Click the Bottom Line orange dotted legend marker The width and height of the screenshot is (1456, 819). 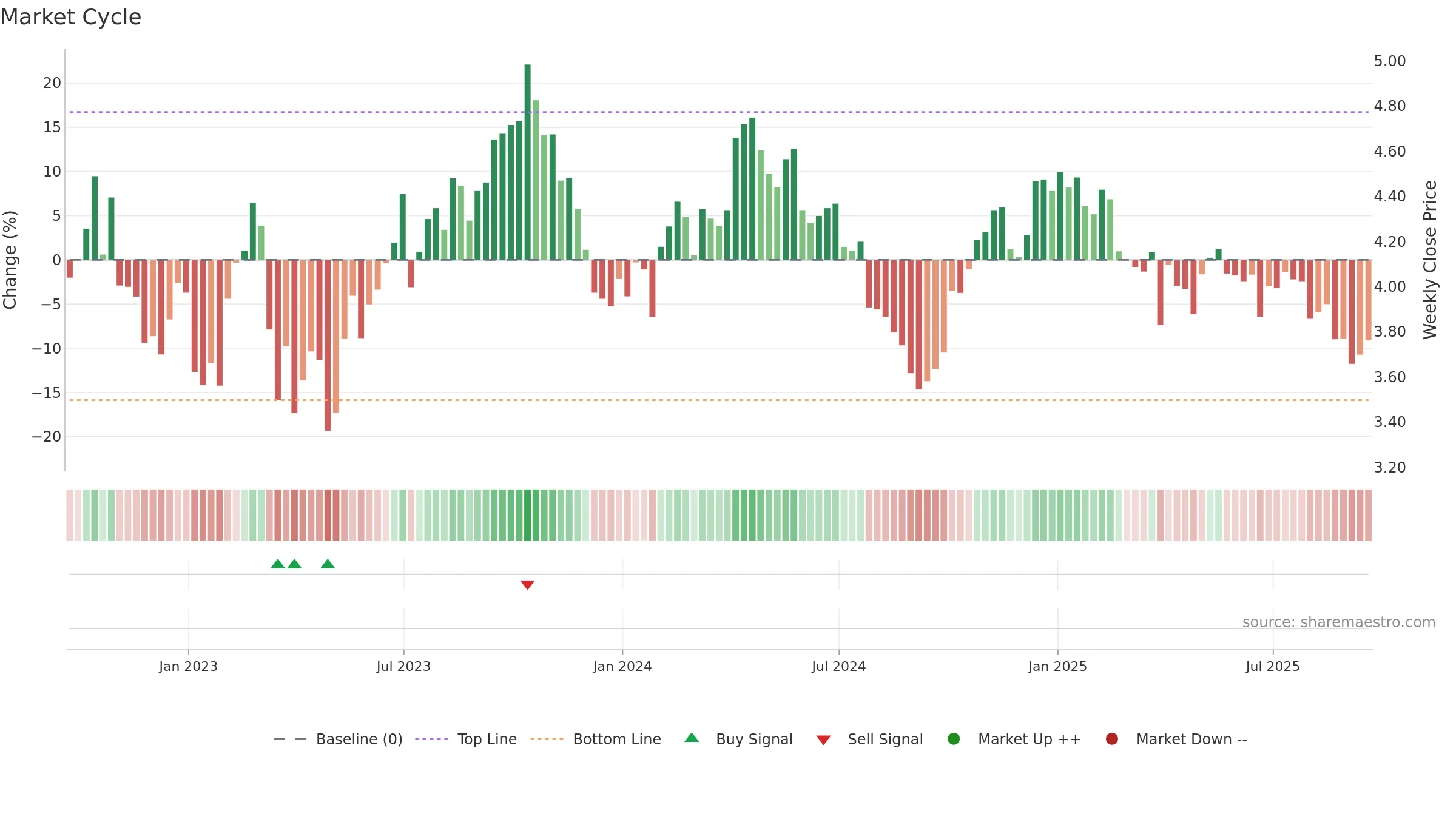coord(547,739)
